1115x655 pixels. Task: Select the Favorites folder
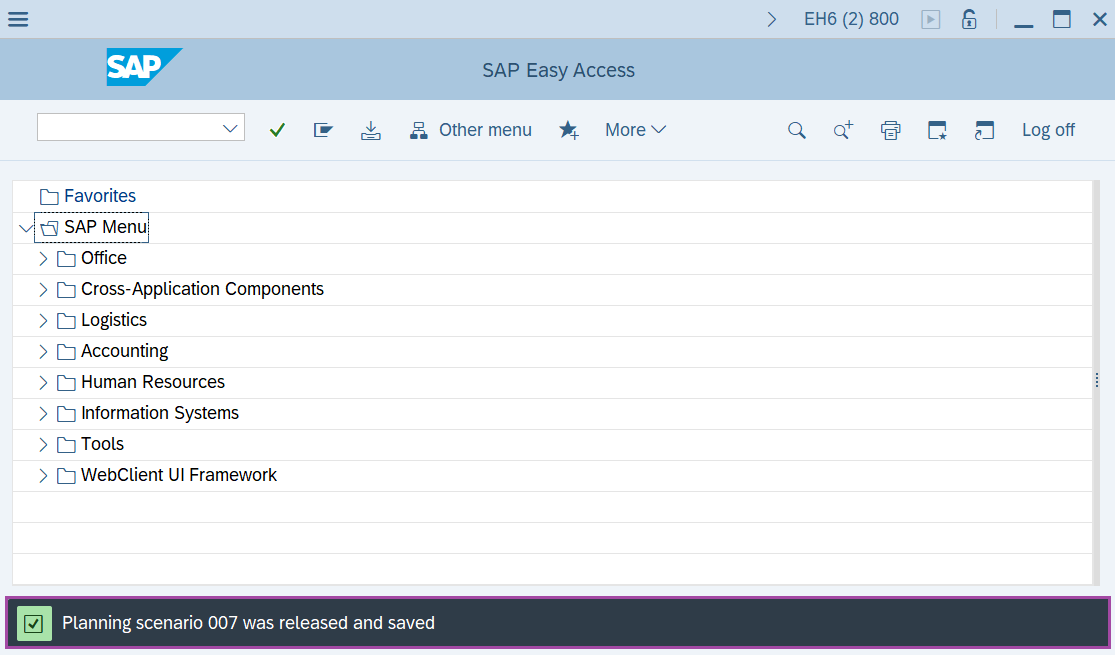point(99,196)
